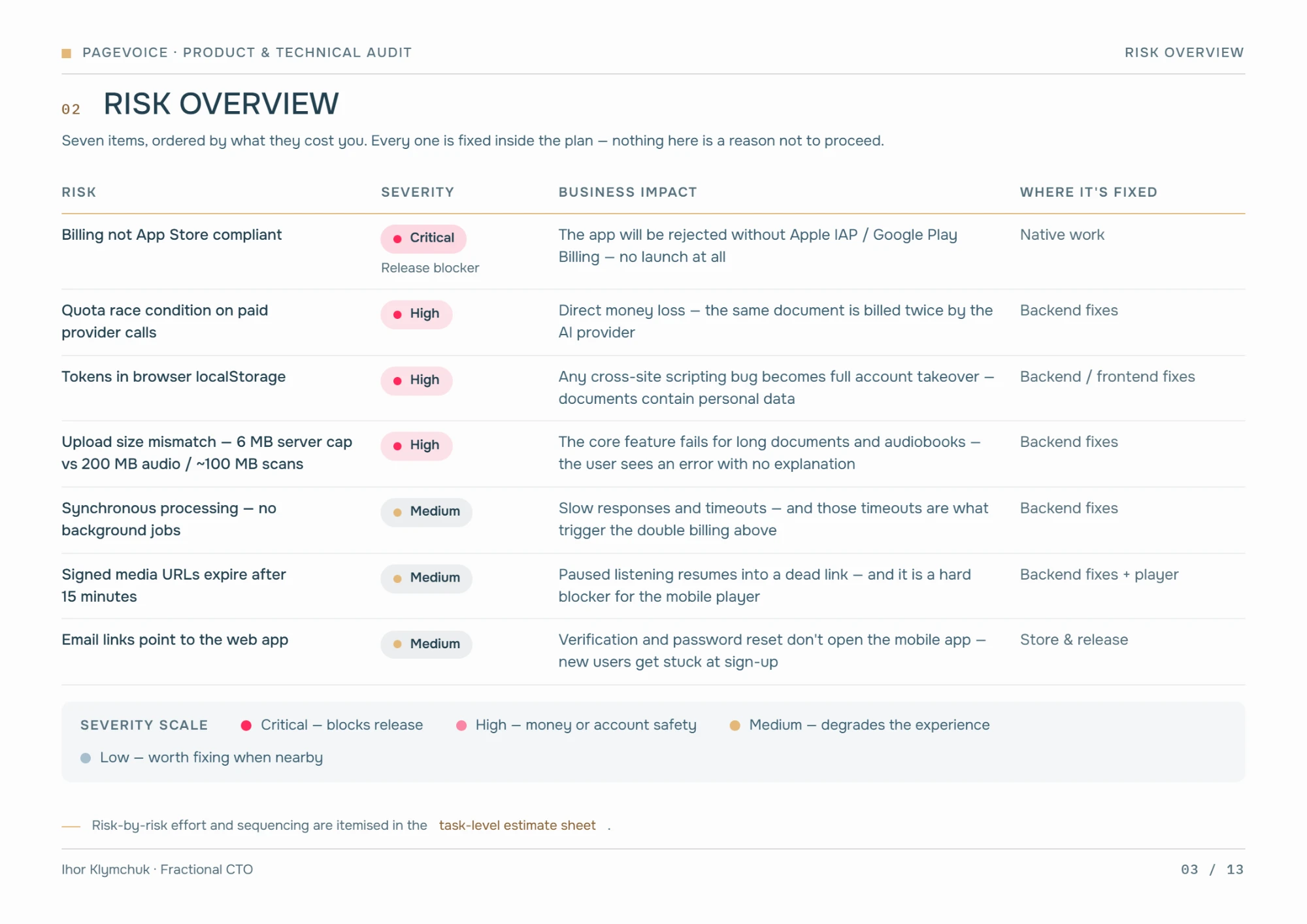This screenshot has width=1307, height=924.
Task: Click the orange square beside PAGEVOICE header
Action: (66, 53)
